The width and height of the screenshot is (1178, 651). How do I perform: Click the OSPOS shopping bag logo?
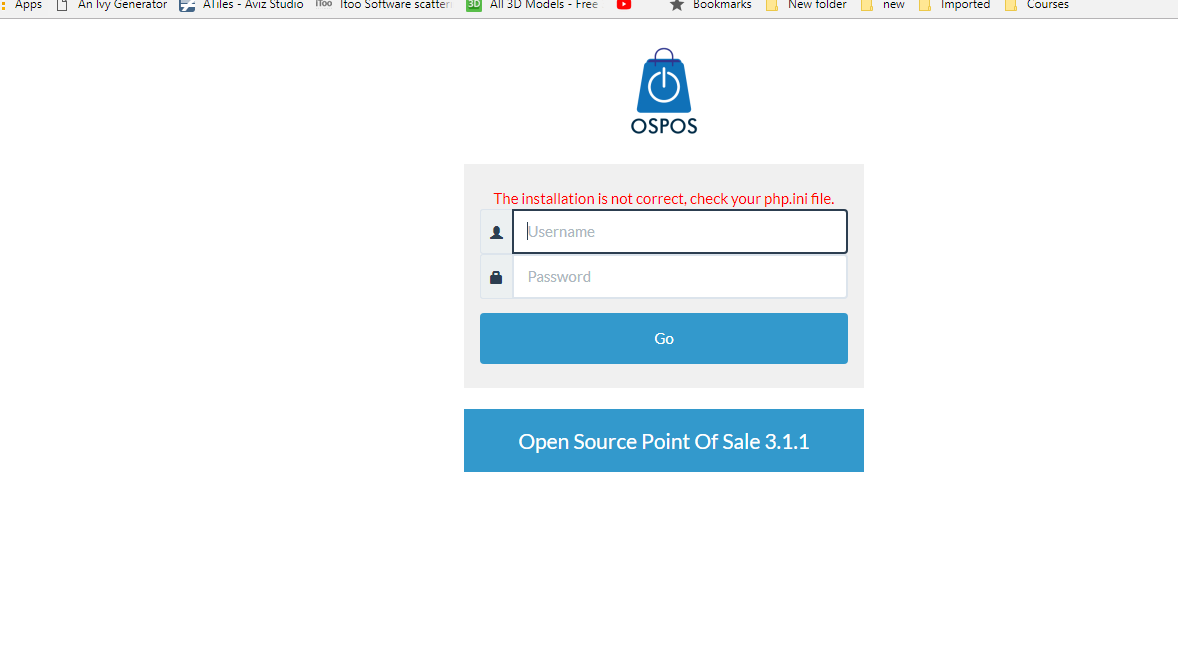[663, 85]
